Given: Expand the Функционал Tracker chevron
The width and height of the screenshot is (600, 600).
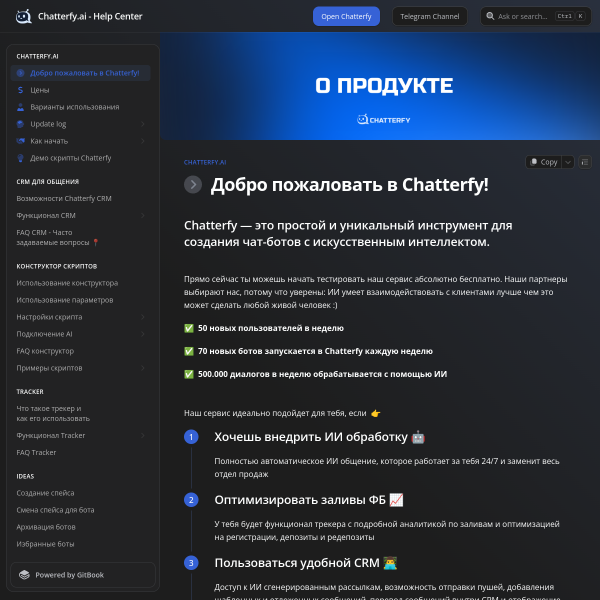Looking at the screenshot, I should (142, 435).
